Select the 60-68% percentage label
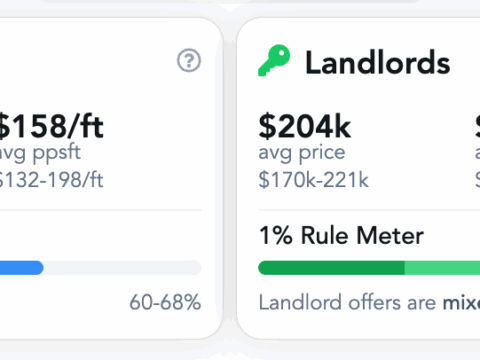480x360 pixels. (x=165, y=302)
